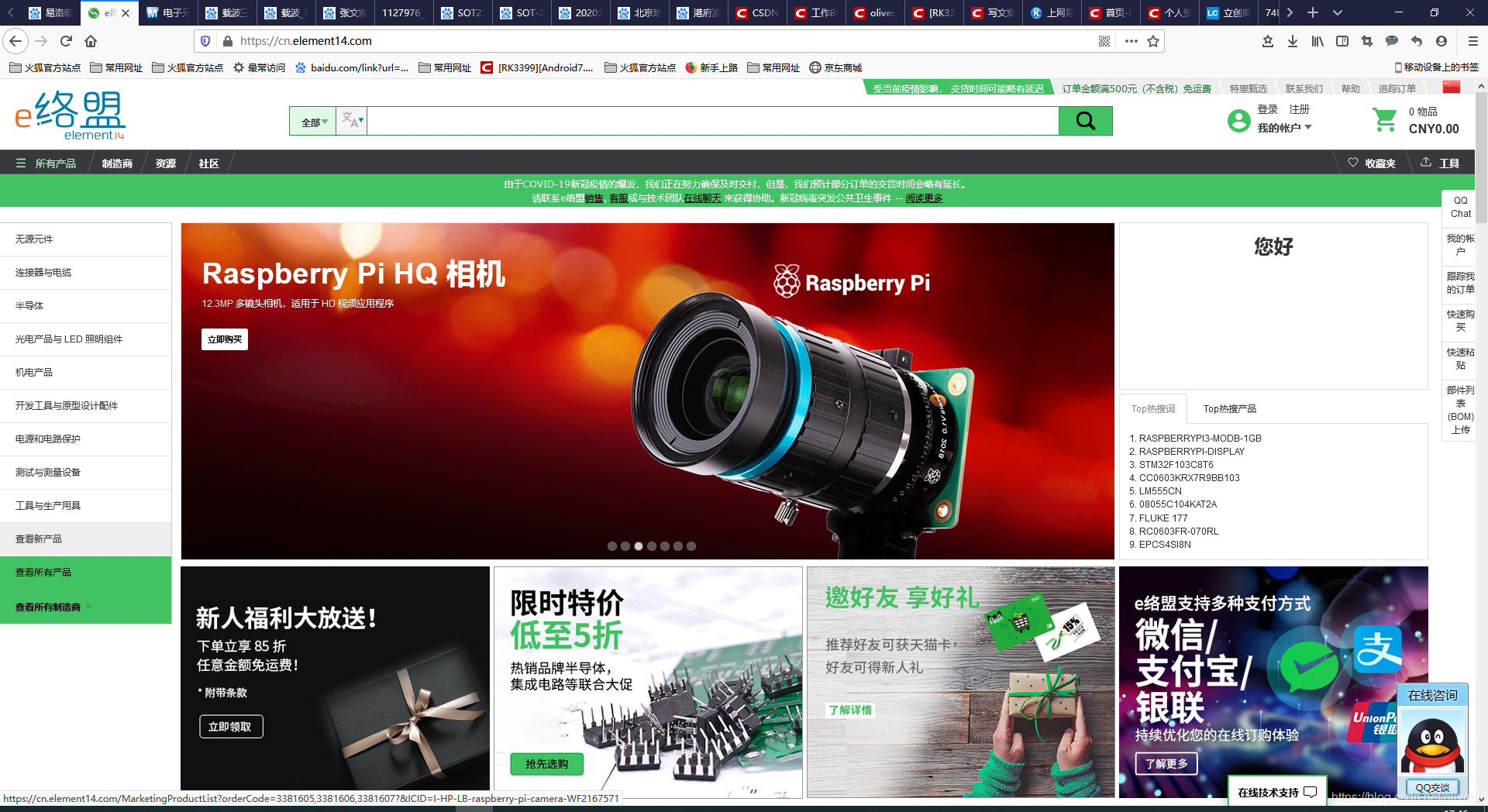Select 半导体 category in sidebar
Image resolution: width=1488 pixels, height=812 pixels.
pos(85,306)
